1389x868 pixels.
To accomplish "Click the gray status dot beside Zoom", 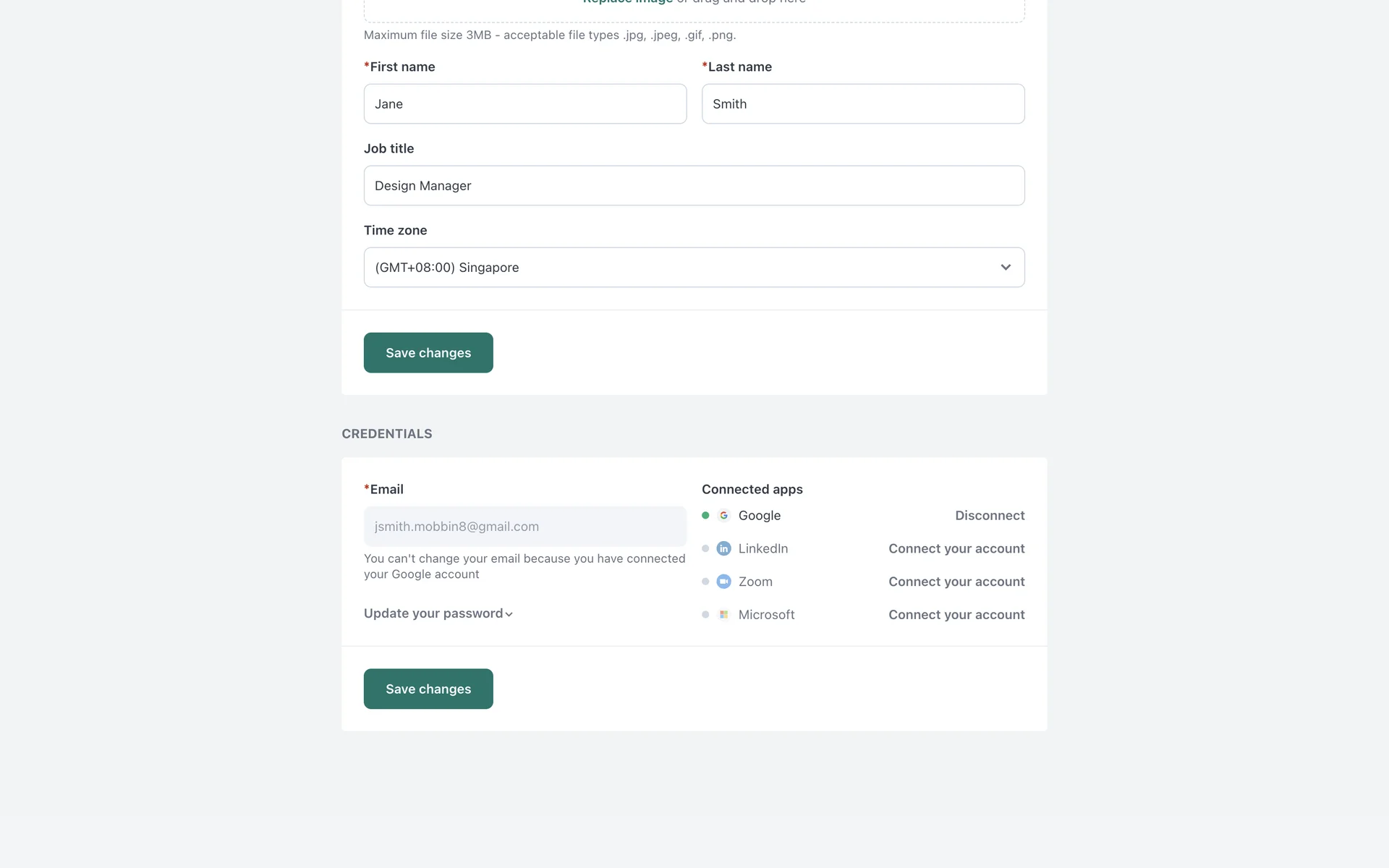I will click(x=705, y=582).
